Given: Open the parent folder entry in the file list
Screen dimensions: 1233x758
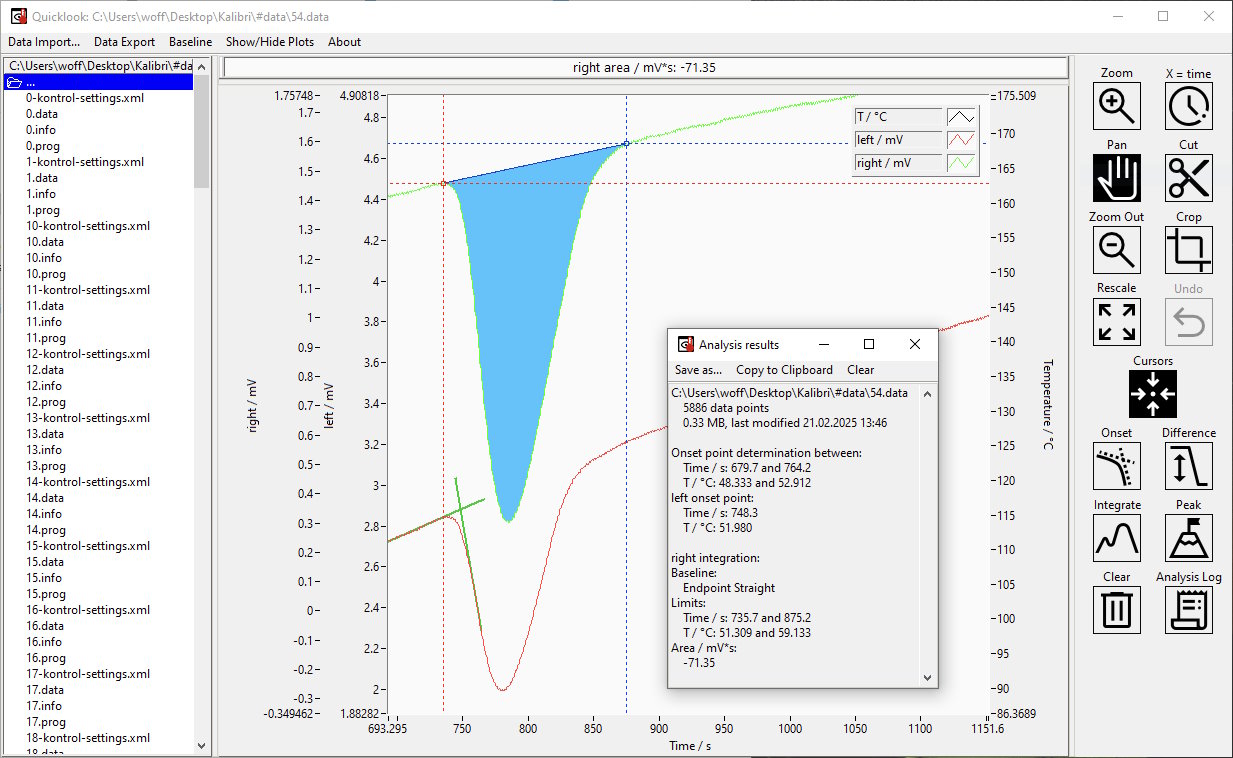Looking at the screenshot, I should 99,82.
